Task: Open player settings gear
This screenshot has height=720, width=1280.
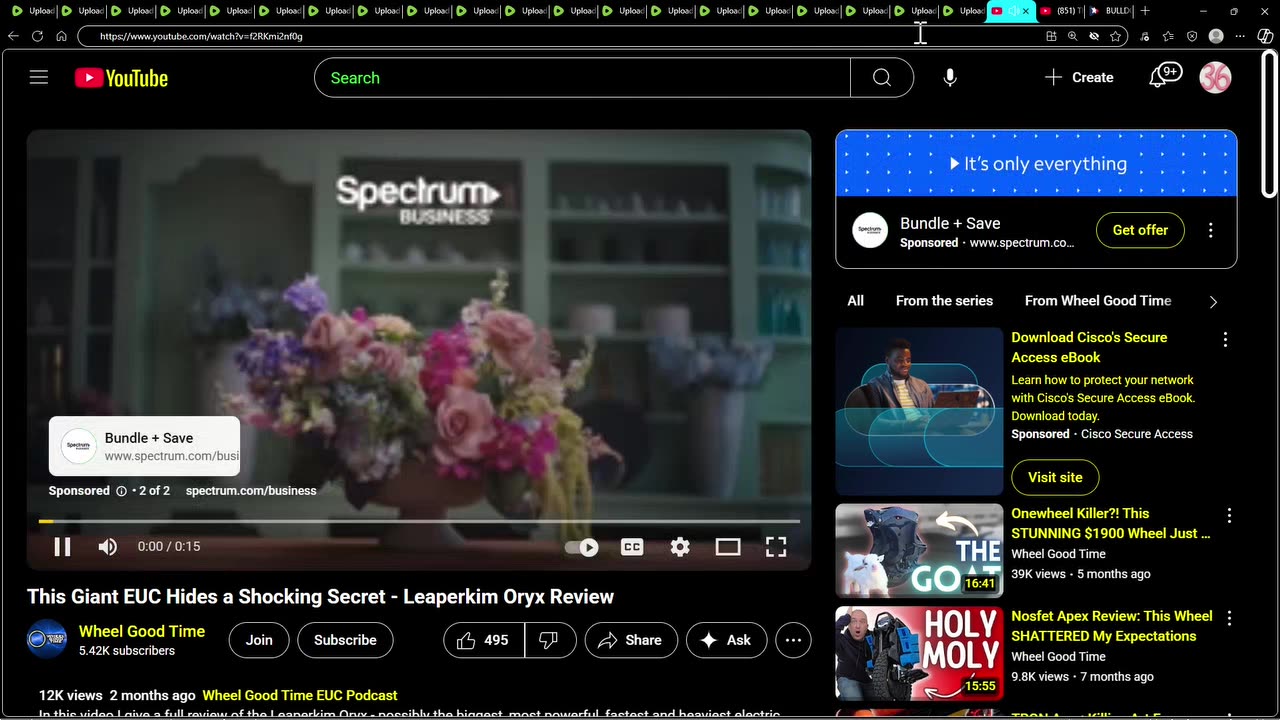Action: pyautogui.click(x=680, y=547)
